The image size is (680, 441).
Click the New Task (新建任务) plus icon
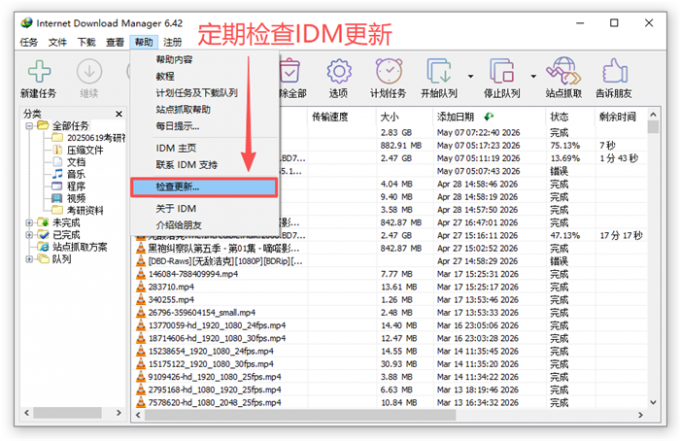[39, 72]
